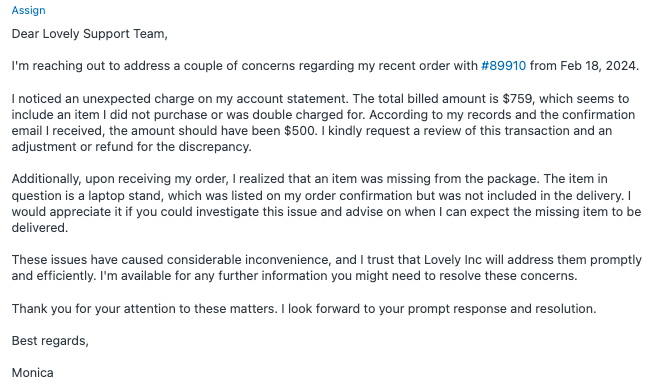Click the 'Dear Lovely Support Team' greeting
The height and width of the screenshot is (389, 665).
[x=89, y=34]
